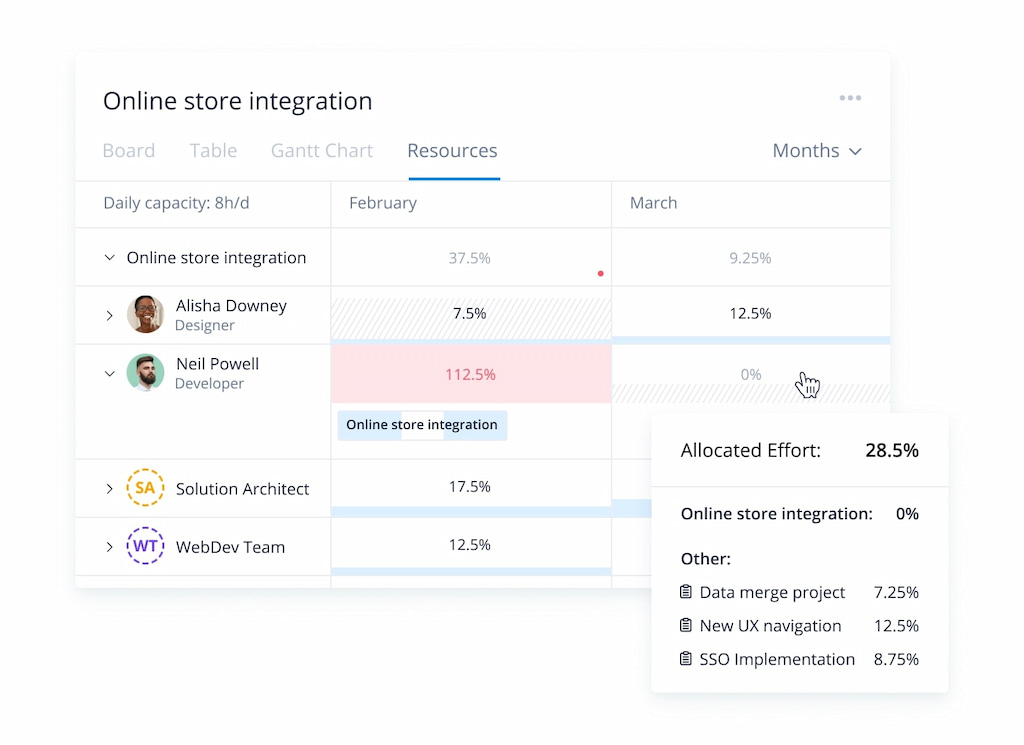Screen dimensions: 1024x745
Task: Collapse the Online store integration group row
Action: pos(110,258)
